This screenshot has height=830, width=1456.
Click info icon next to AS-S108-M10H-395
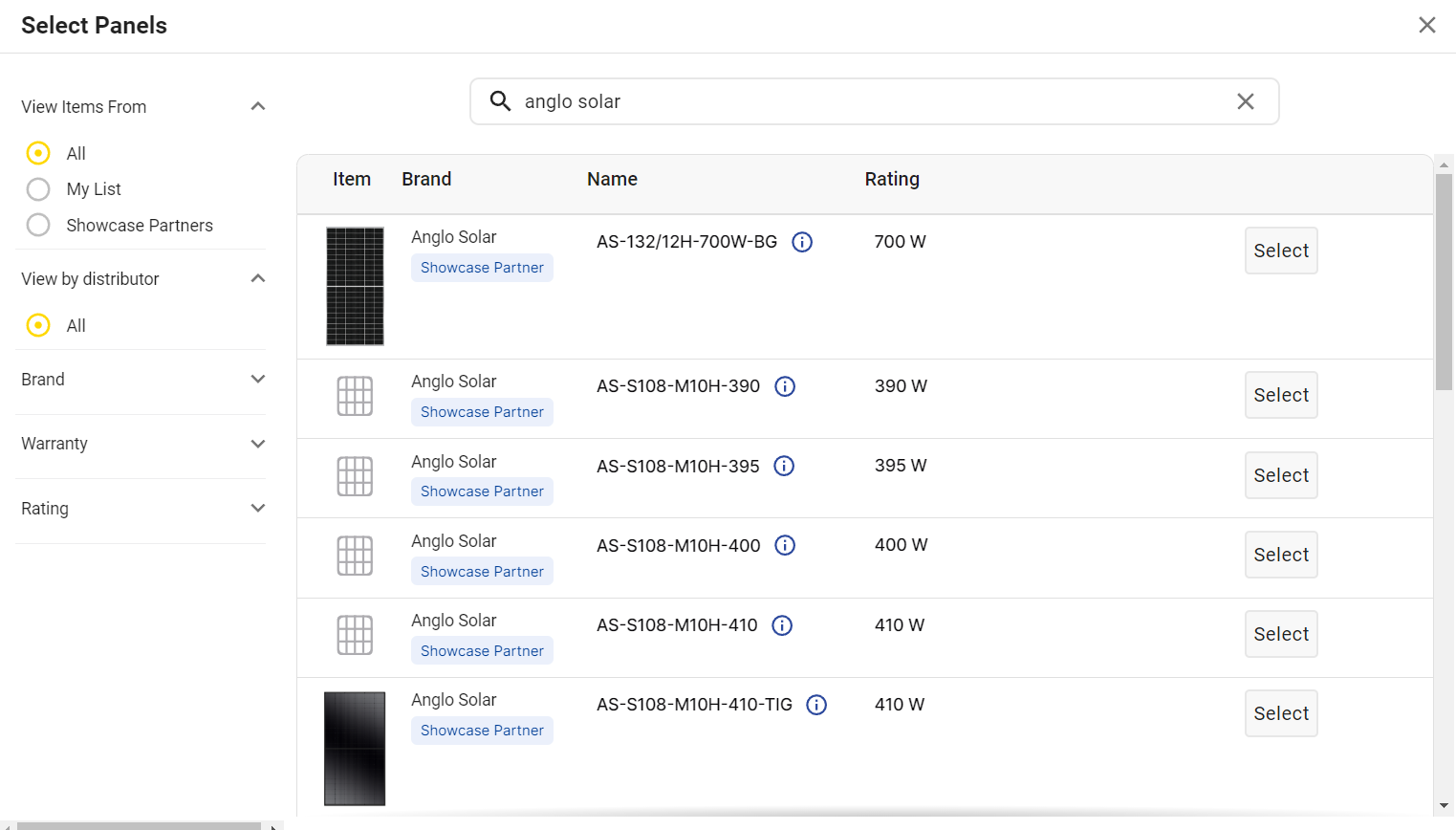click(784, 466)
